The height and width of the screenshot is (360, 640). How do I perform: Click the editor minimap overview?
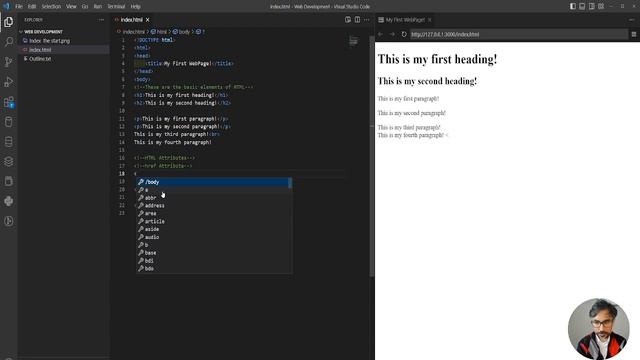[x=353, y=41]
